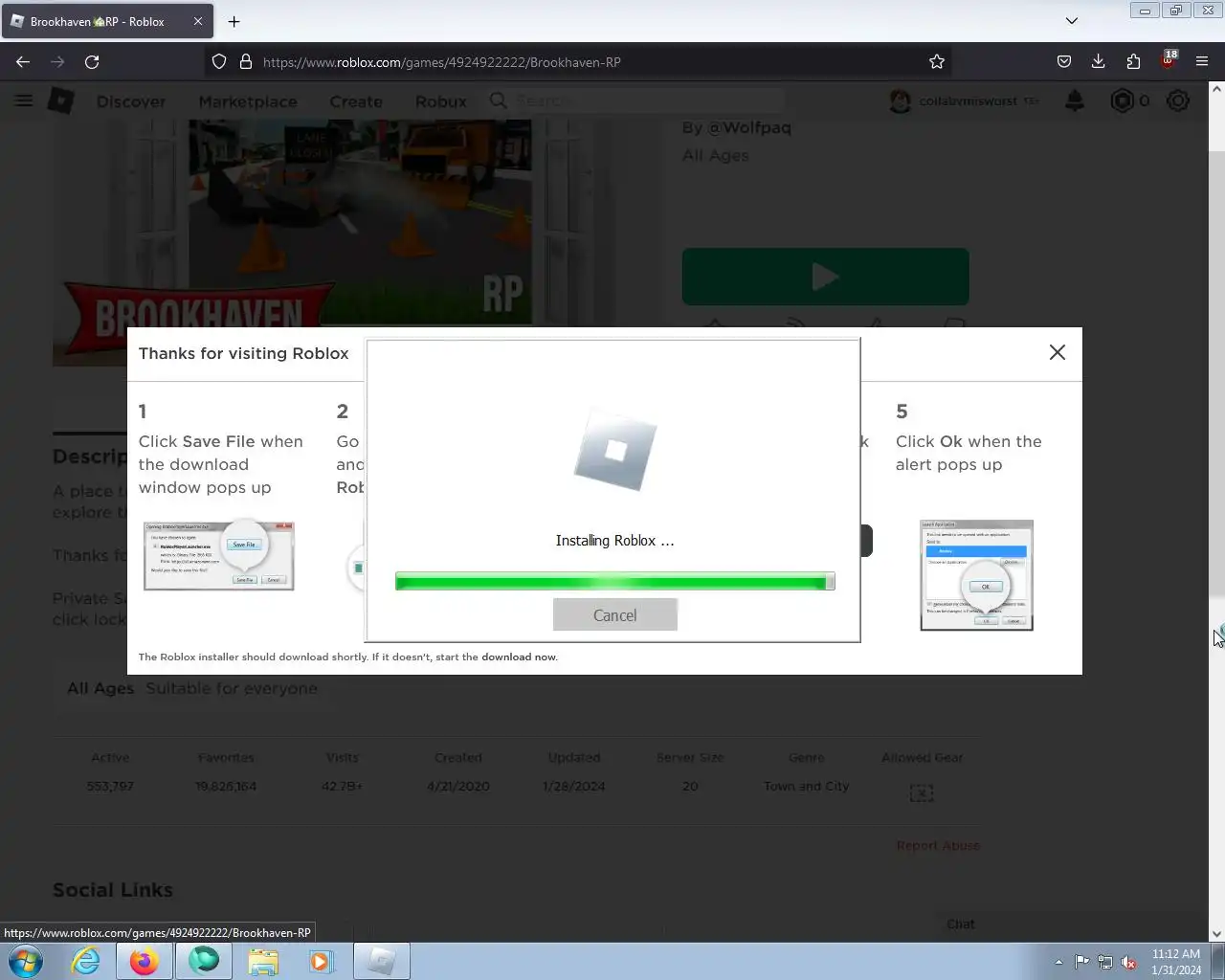The image size is (1225, 980).
Task: Open the Firefox extensions puzzle icon
Action: click(x=1133, y=61)
